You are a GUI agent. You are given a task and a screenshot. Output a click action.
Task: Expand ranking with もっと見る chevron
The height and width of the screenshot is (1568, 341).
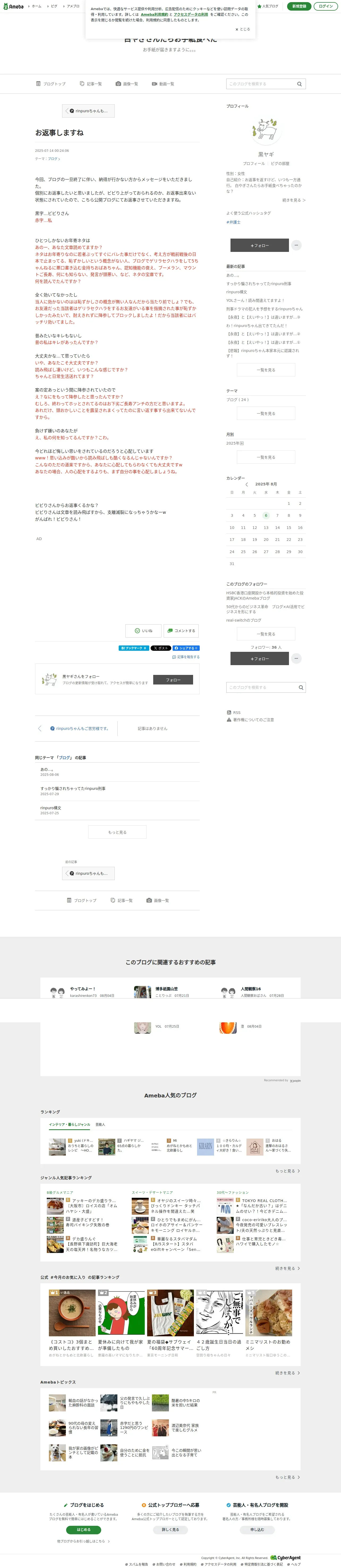tap(287, 1171)
